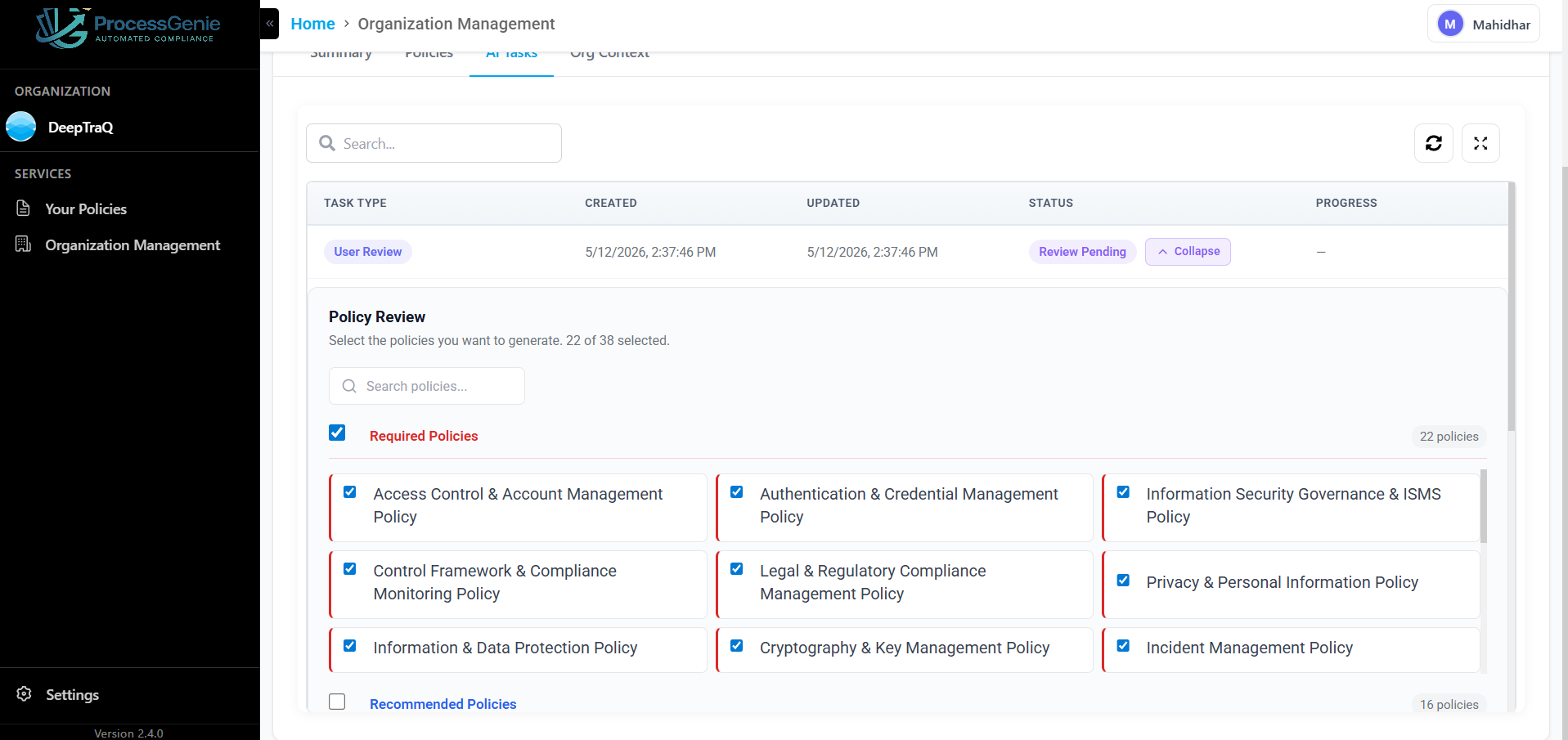
Task: Click the fullscreen expand icon button
Action: [1480, 143]
